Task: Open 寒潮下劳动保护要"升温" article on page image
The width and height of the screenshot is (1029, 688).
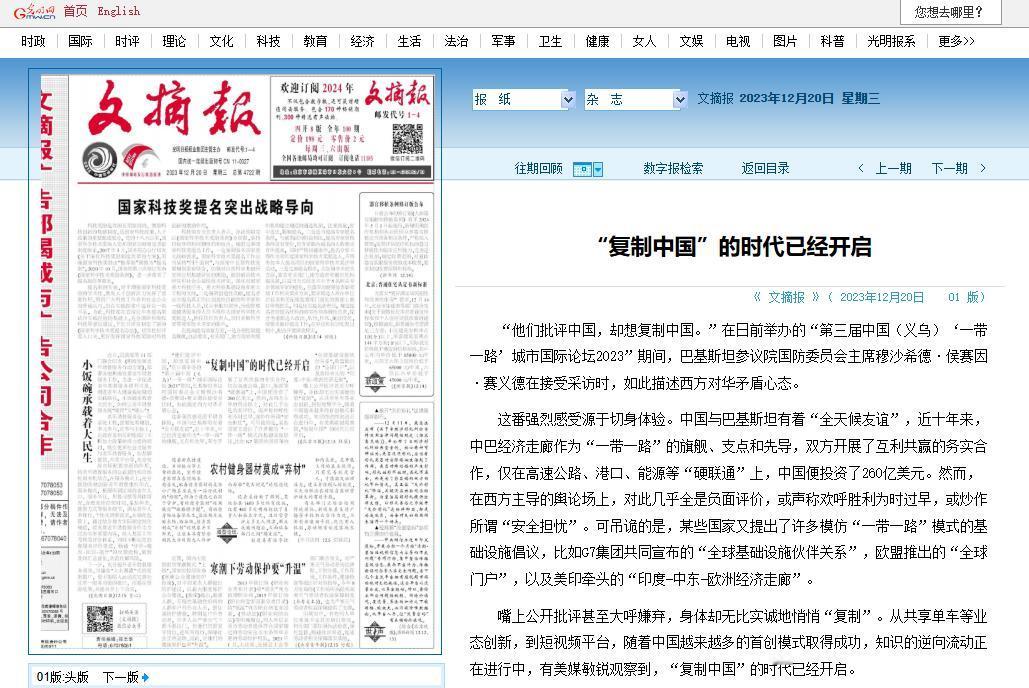Action: [257, 569]
